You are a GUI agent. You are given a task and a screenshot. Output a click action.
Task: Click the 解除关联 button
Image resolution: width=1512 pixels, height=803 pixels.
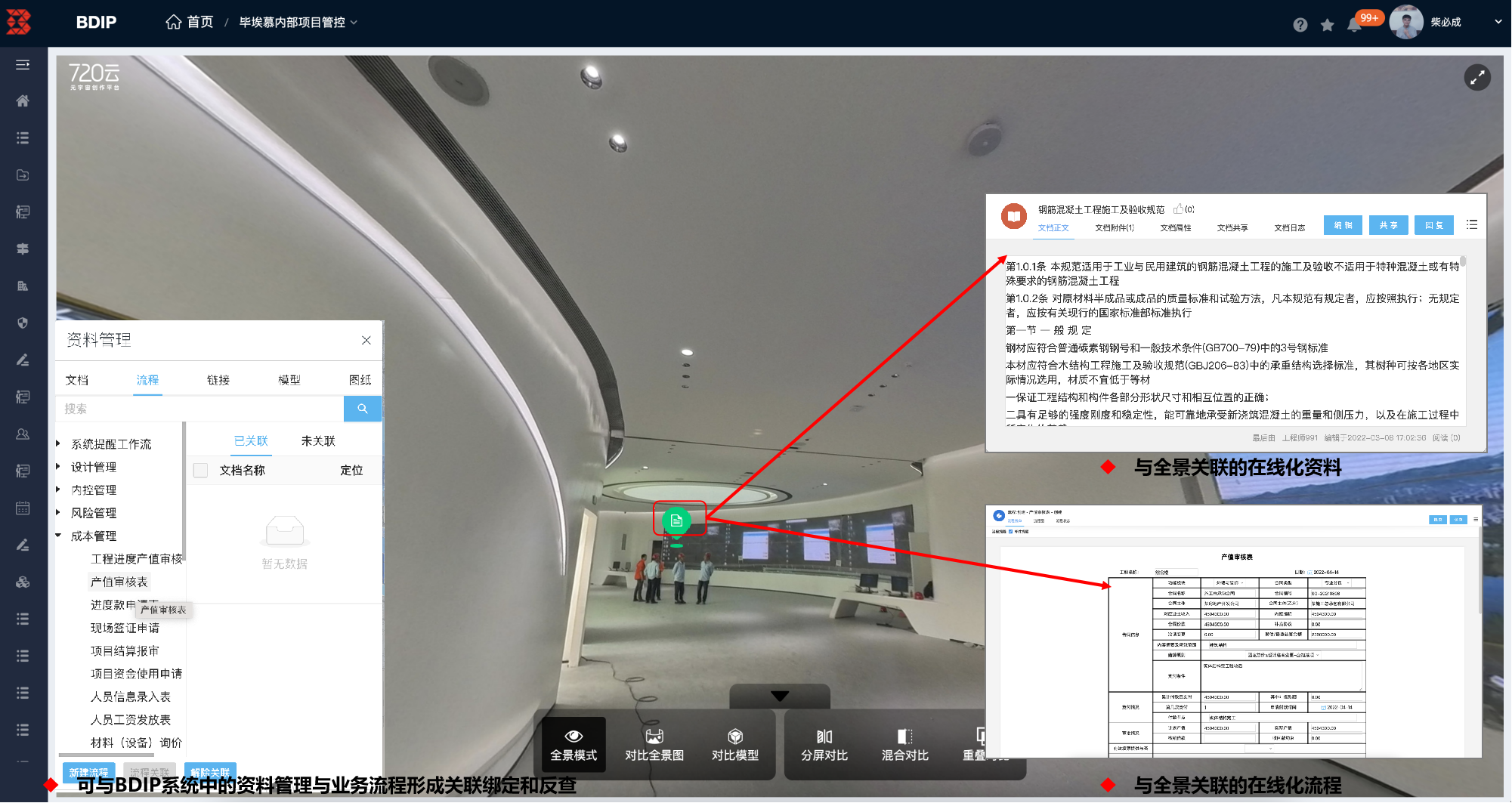tap(210, 772)
